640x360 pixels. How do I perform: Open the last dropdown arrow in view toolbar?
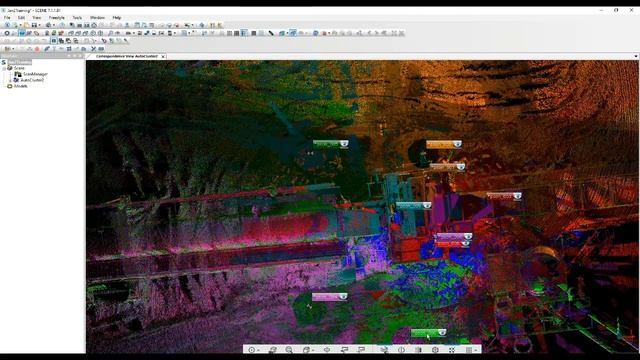[x=476, y=350]
